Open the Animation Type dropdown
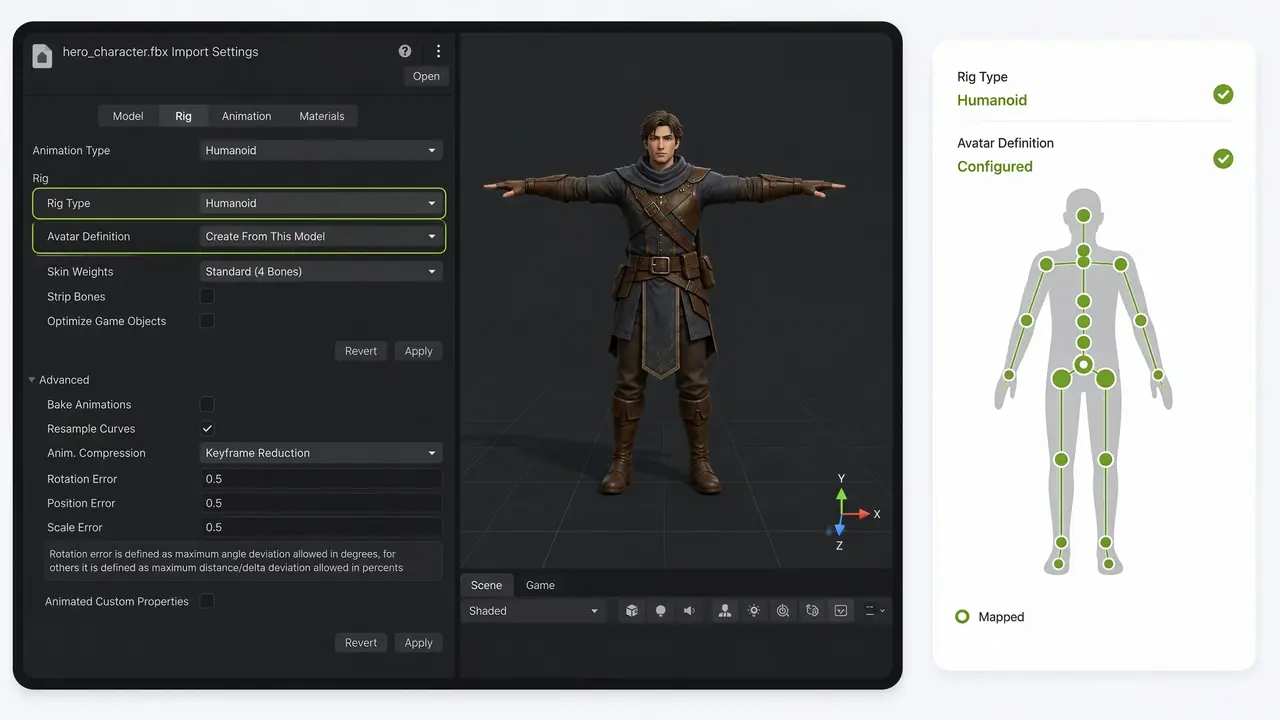The image size is (1280, 720). [321, 150]
